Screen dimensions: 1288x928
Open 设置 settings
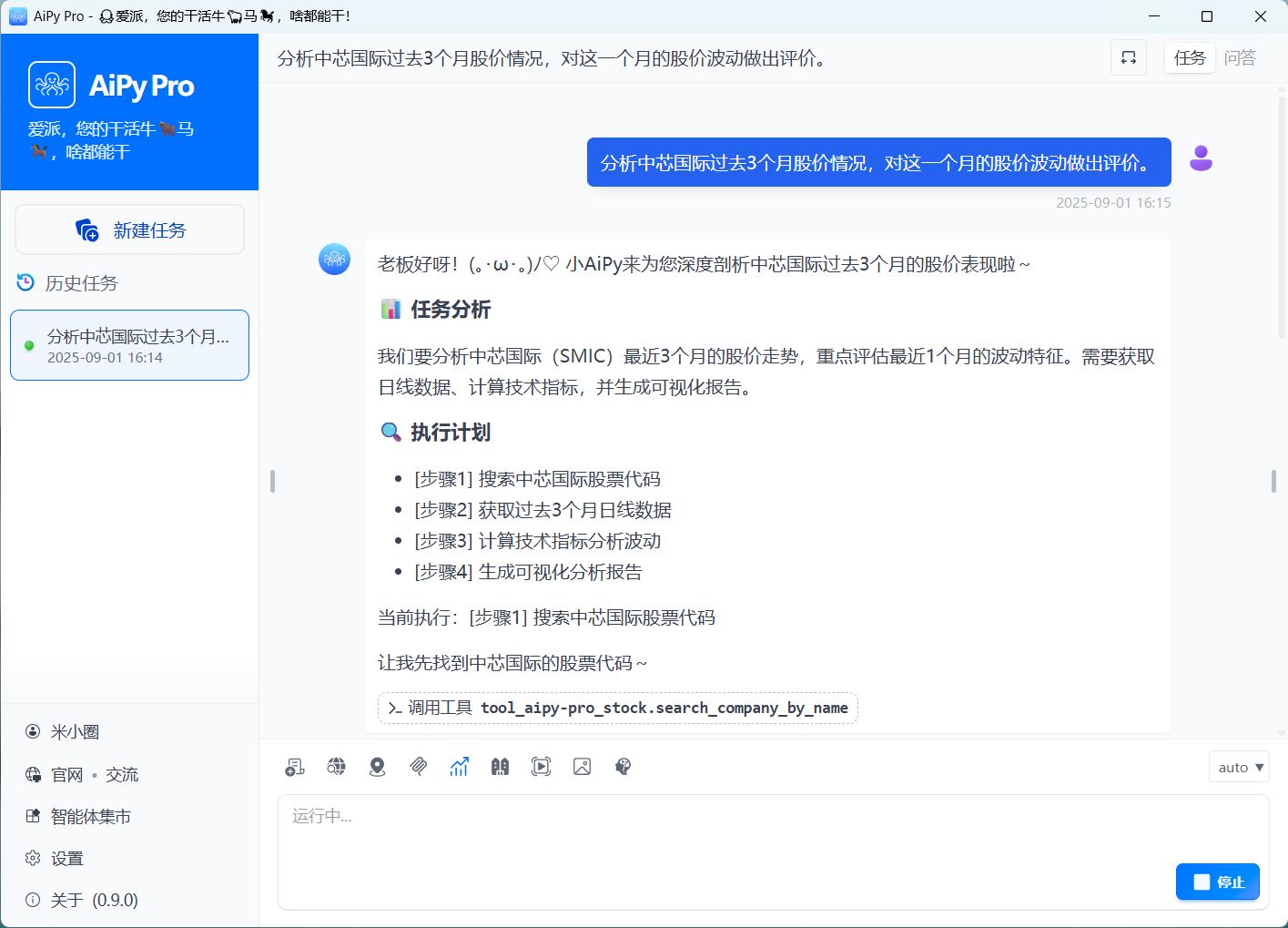tap(66, 858)
